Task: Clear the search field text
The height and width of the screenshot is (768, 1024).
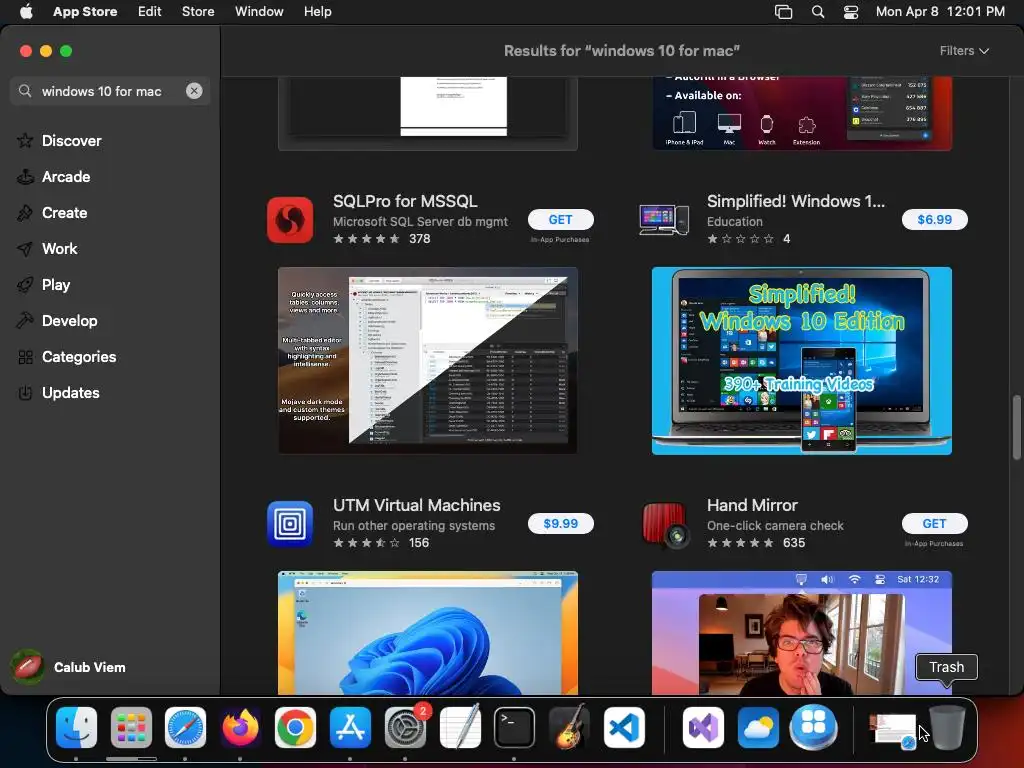Action: click(194, 91)
